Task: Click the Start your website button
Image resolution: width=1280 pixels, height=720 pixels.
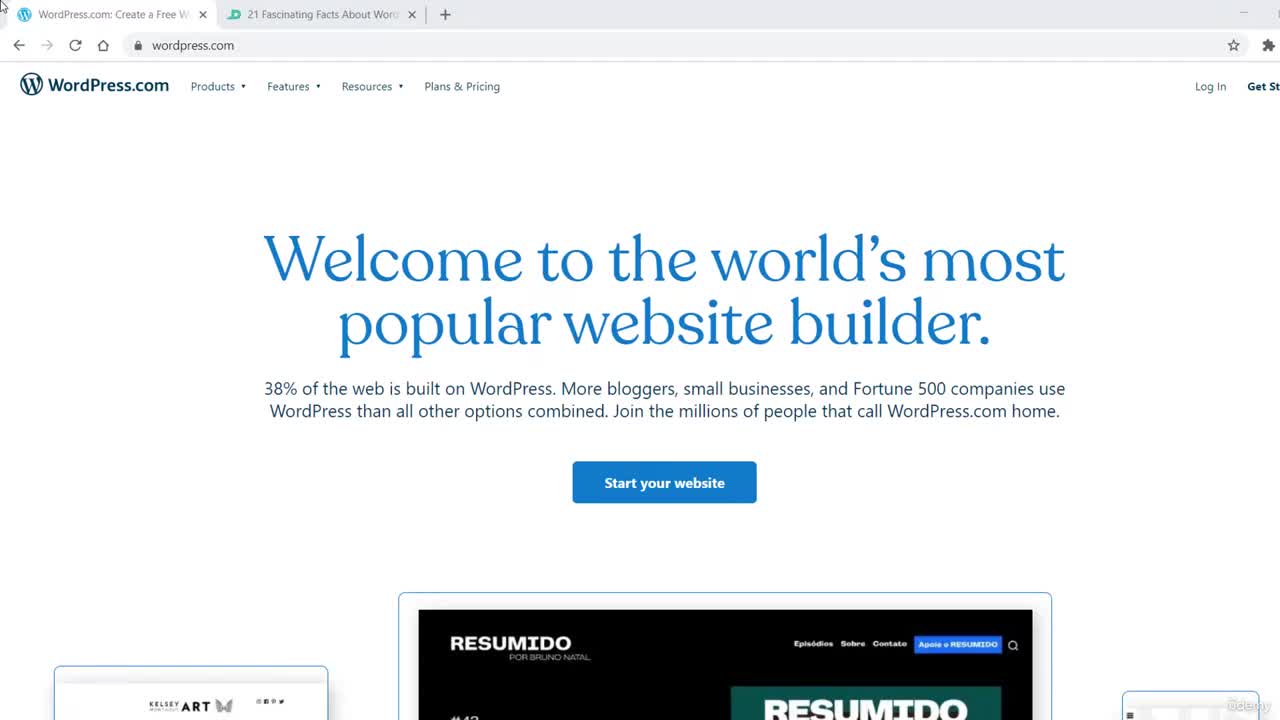Action: coord(664,482)
